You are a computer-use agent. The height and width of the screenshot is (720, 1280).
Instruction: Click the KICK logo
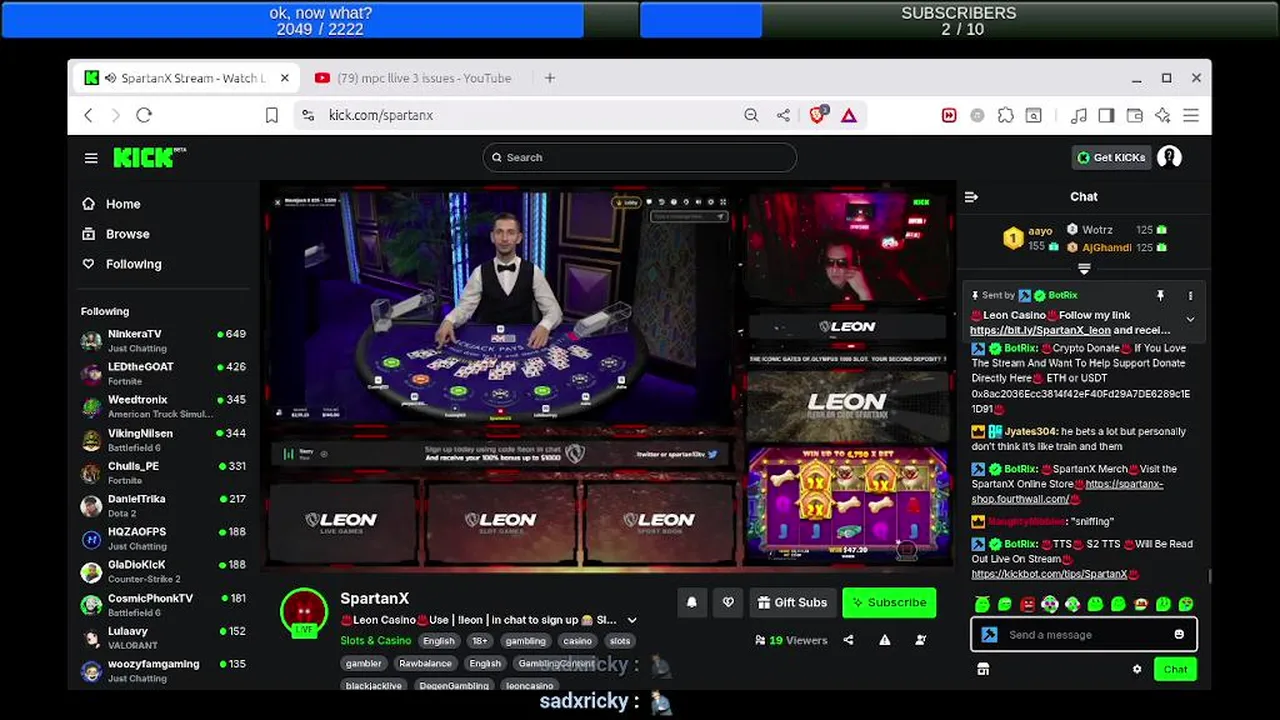tap(149, 157)
